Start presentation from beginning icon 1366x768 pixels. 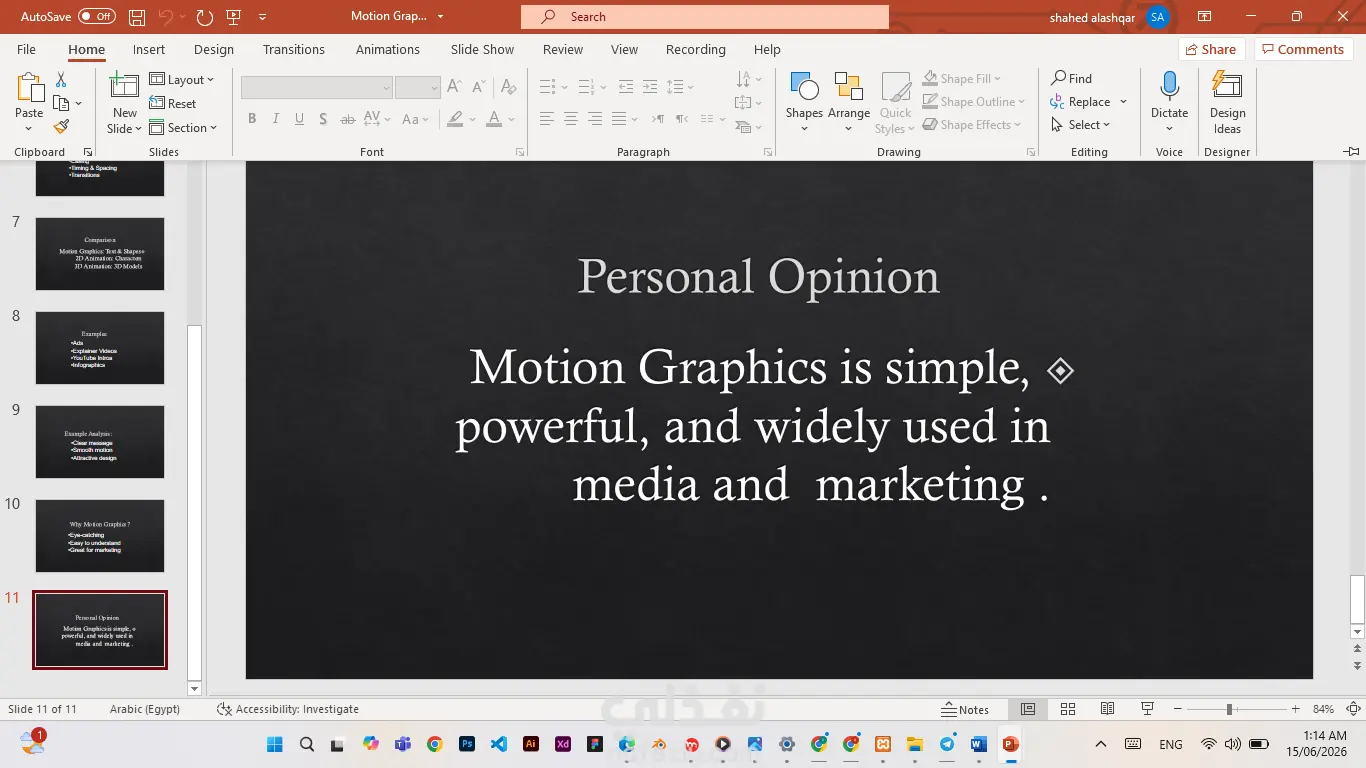point(234,17)
